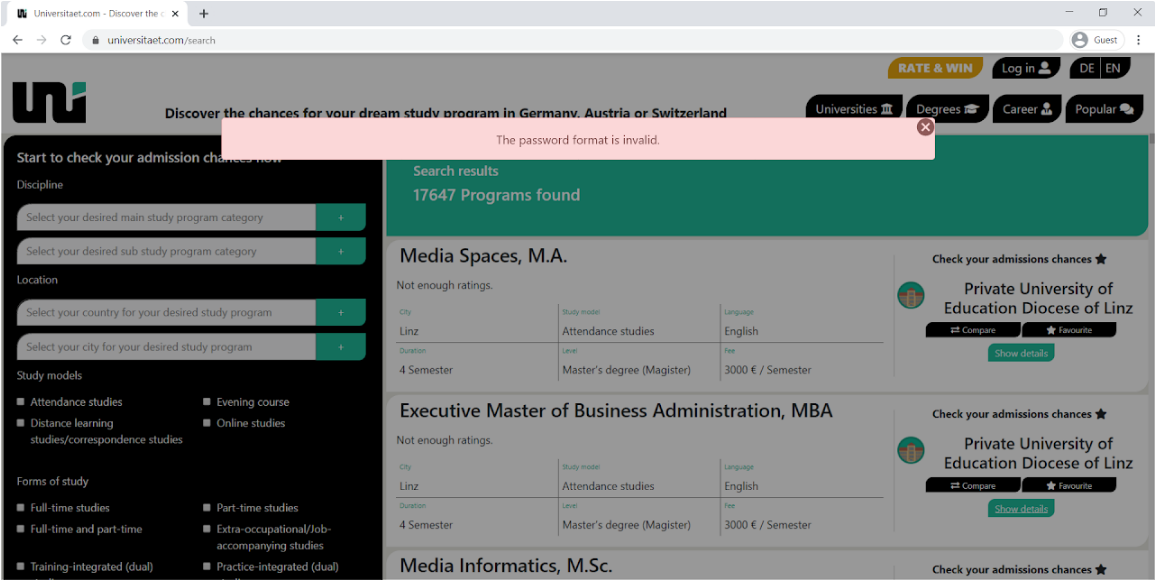Click Show details for Media Spaces
Image resolution: width=1156 pixels, height=580 pixels.
1021,353
